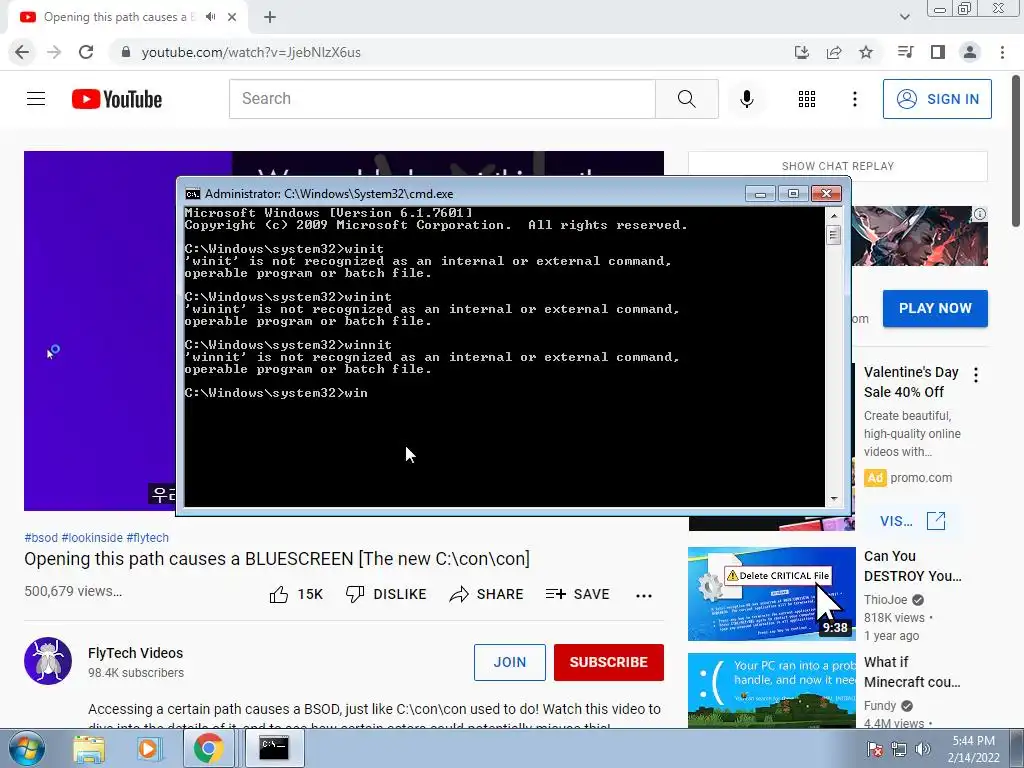Open 'Can You DESTROY You...' video title
Viewport: 1024px width, 768px height.
click(912, 566)
